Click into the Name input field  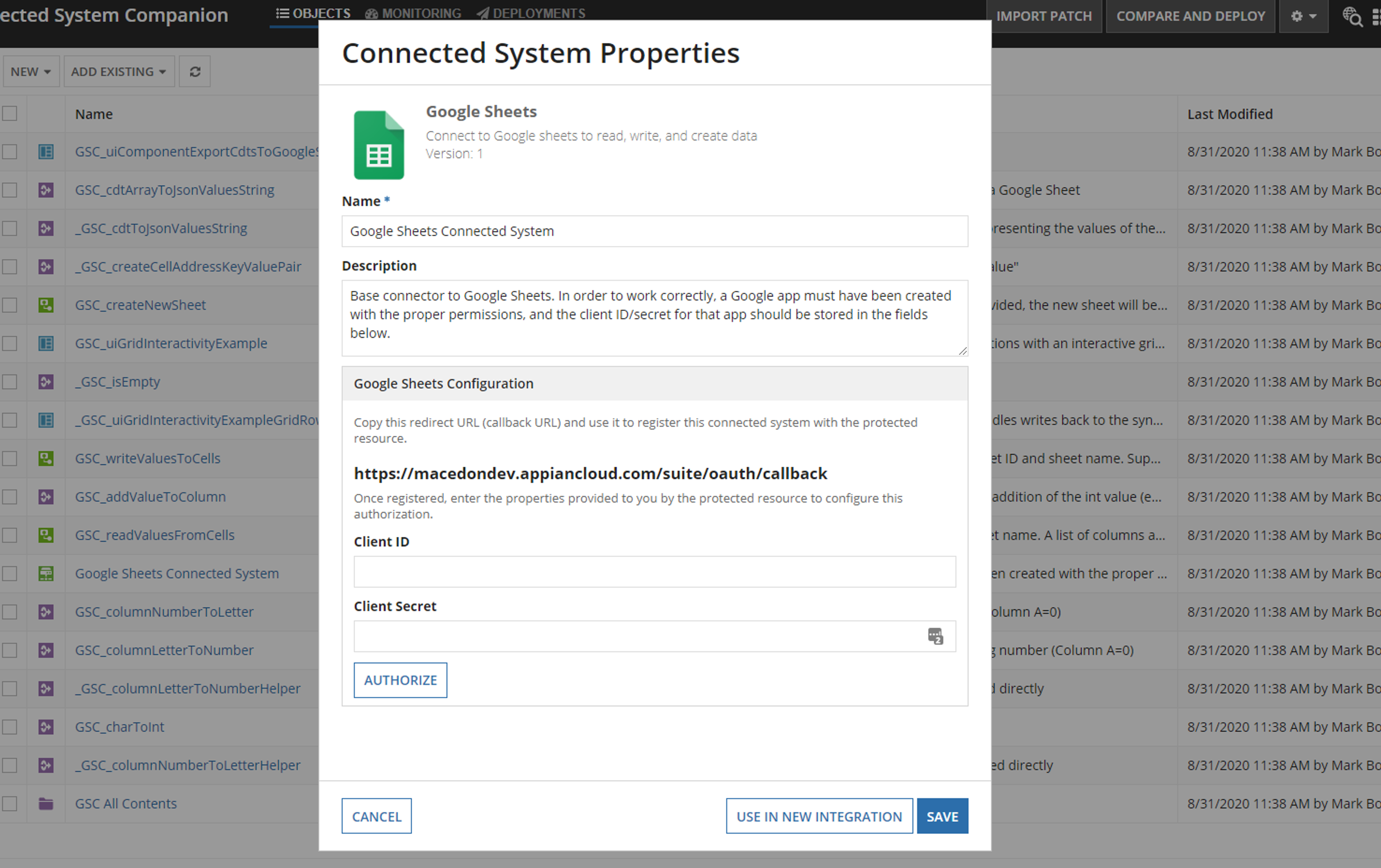click(x=655, y=232)
